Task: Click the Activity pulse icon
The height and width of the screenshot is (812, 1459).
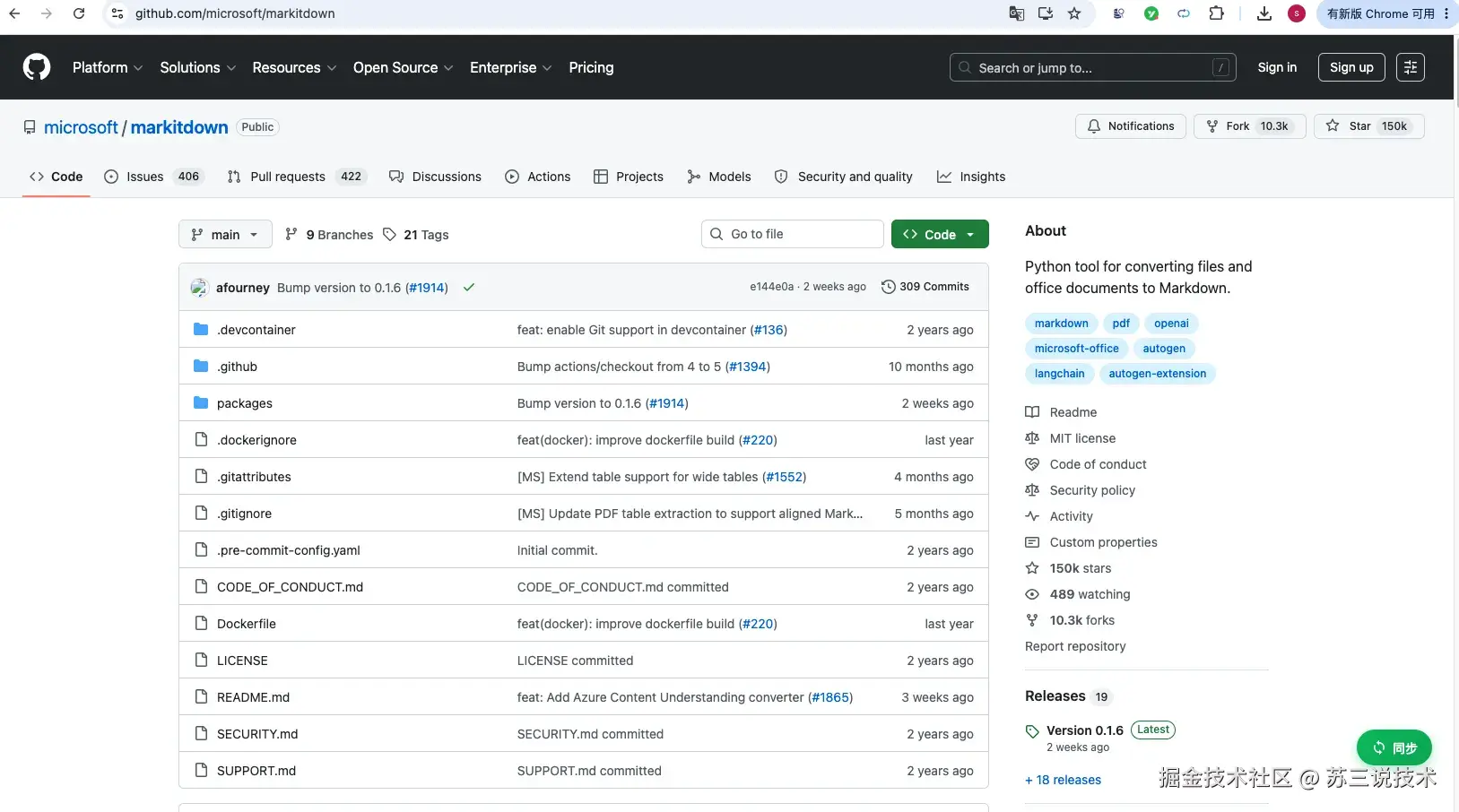Action: tap(1032, 516)
